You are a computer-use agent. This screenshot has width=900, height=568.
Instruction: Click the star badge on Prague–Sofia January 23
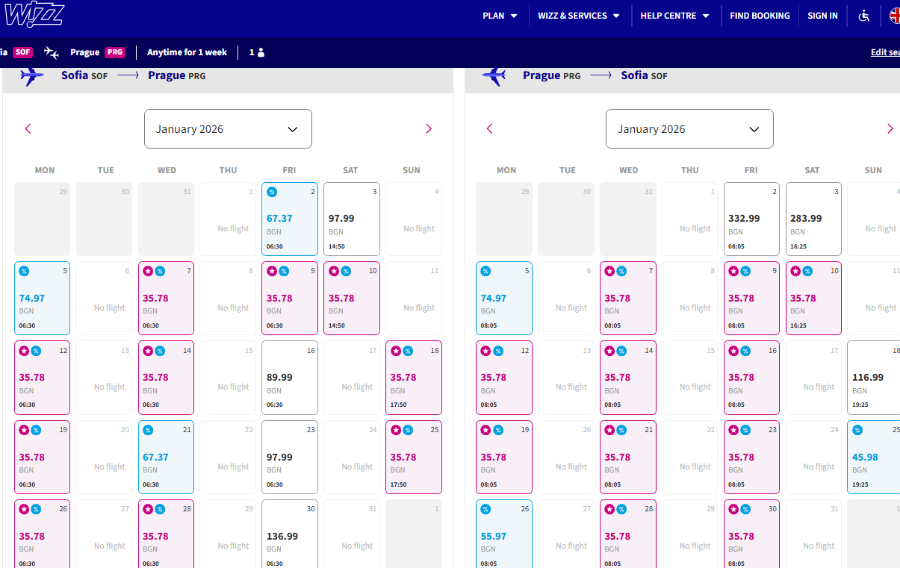click(734, 430)
